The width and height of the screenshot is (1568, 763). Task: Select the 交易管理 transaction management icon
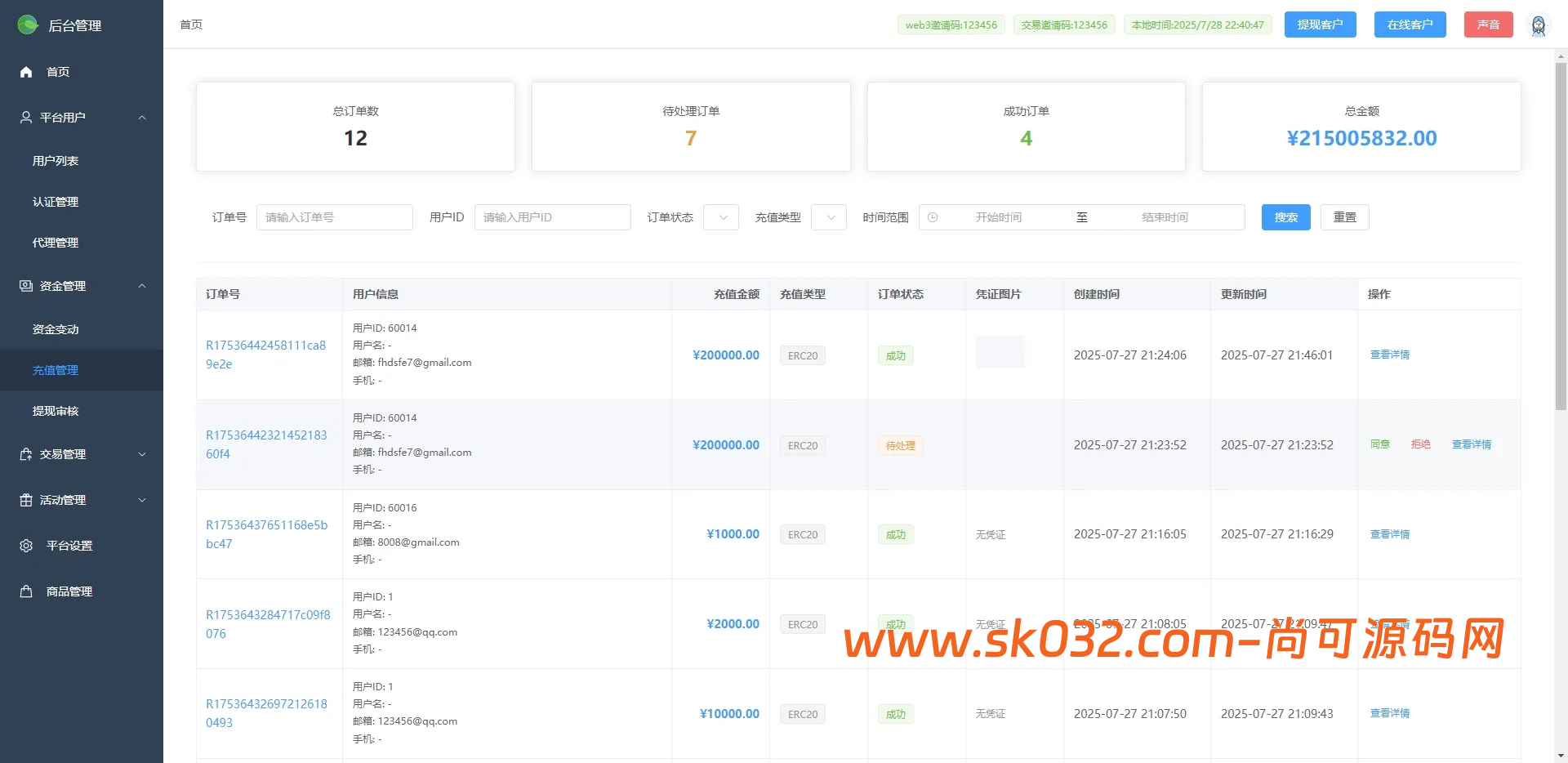tap(24, 454)
